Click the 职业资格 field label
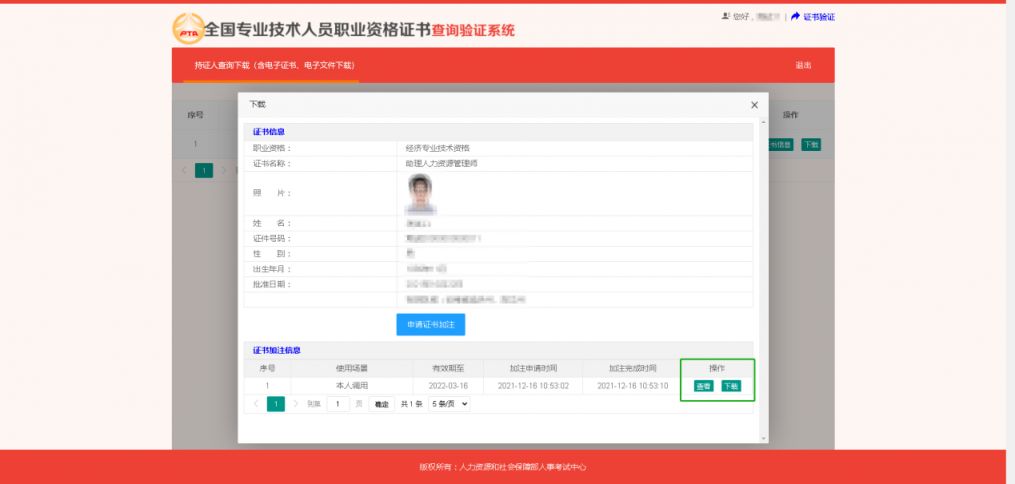 tap(272, 148)
